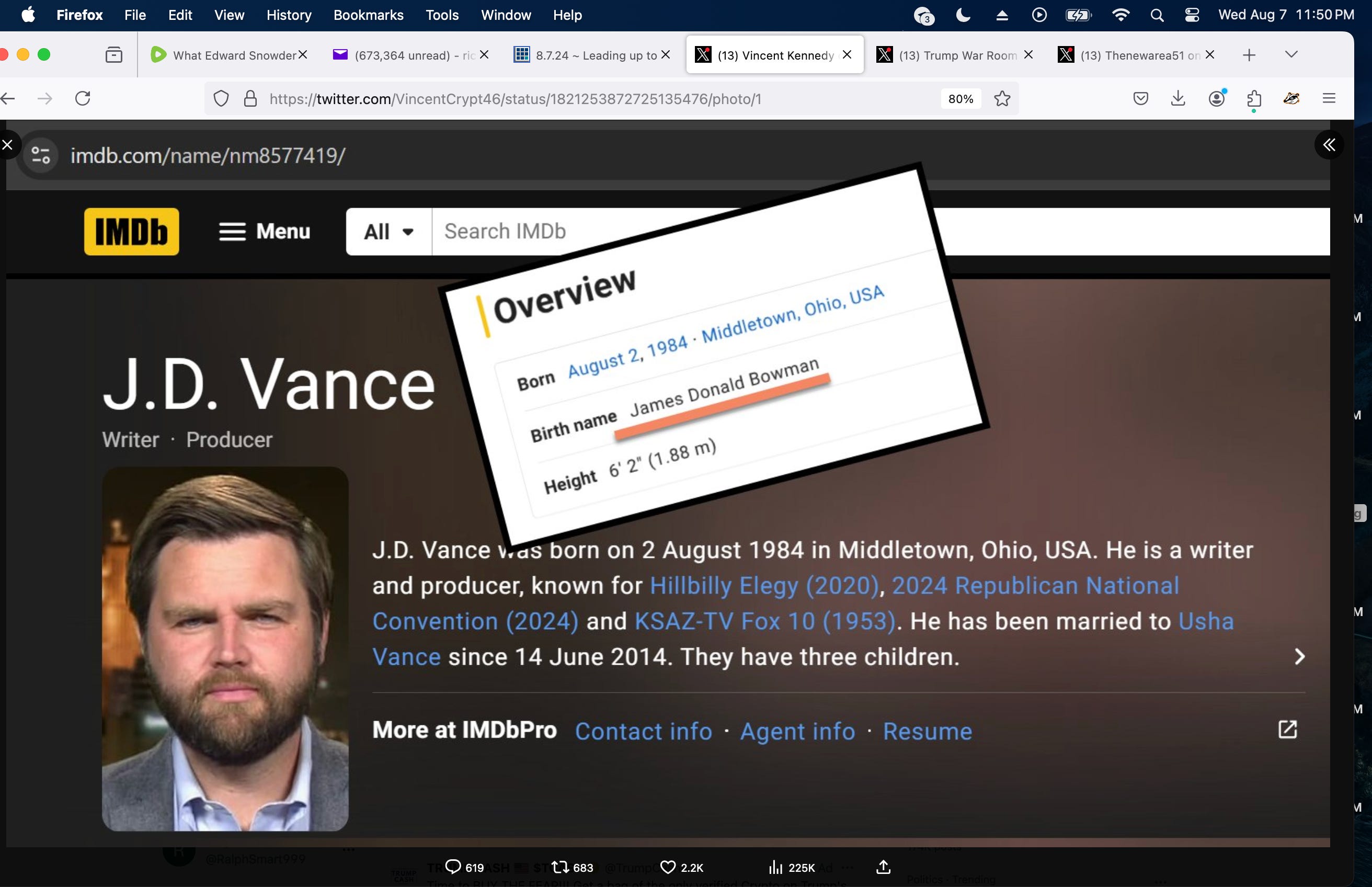Image resolution: width=1372 pixels, height=887 pixels.
Task: Open the Firefox account icon
Action: tap(1217, 98)
